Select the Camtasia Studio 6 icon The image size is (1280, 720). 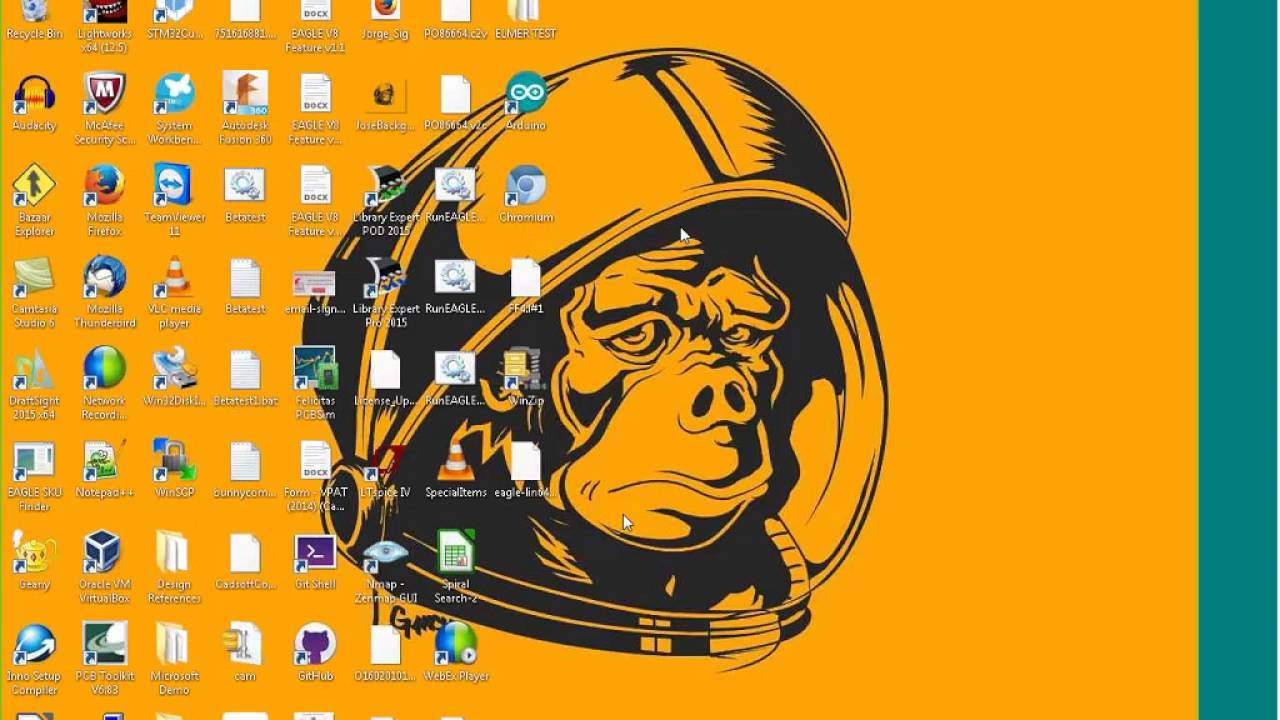tap(34, 278)
